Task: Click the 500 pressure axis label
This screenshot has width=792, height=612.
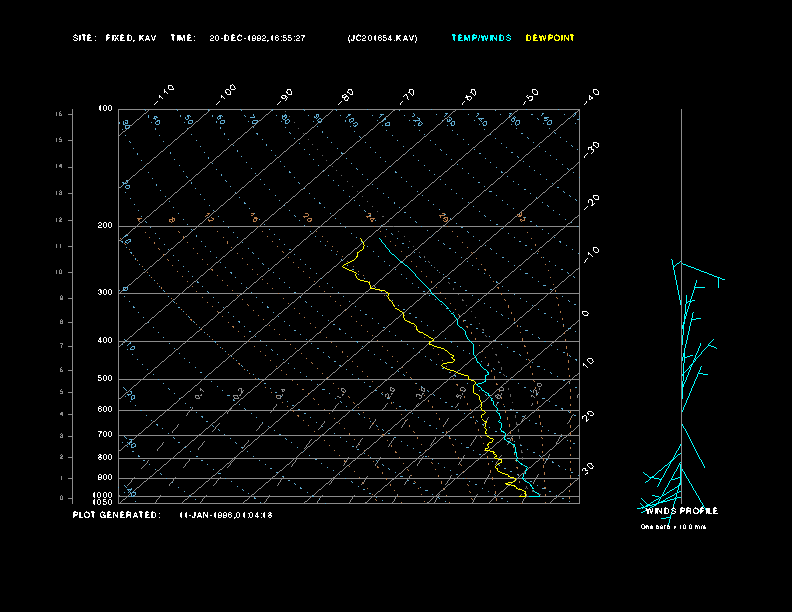Action: click(x=105, y=378)
